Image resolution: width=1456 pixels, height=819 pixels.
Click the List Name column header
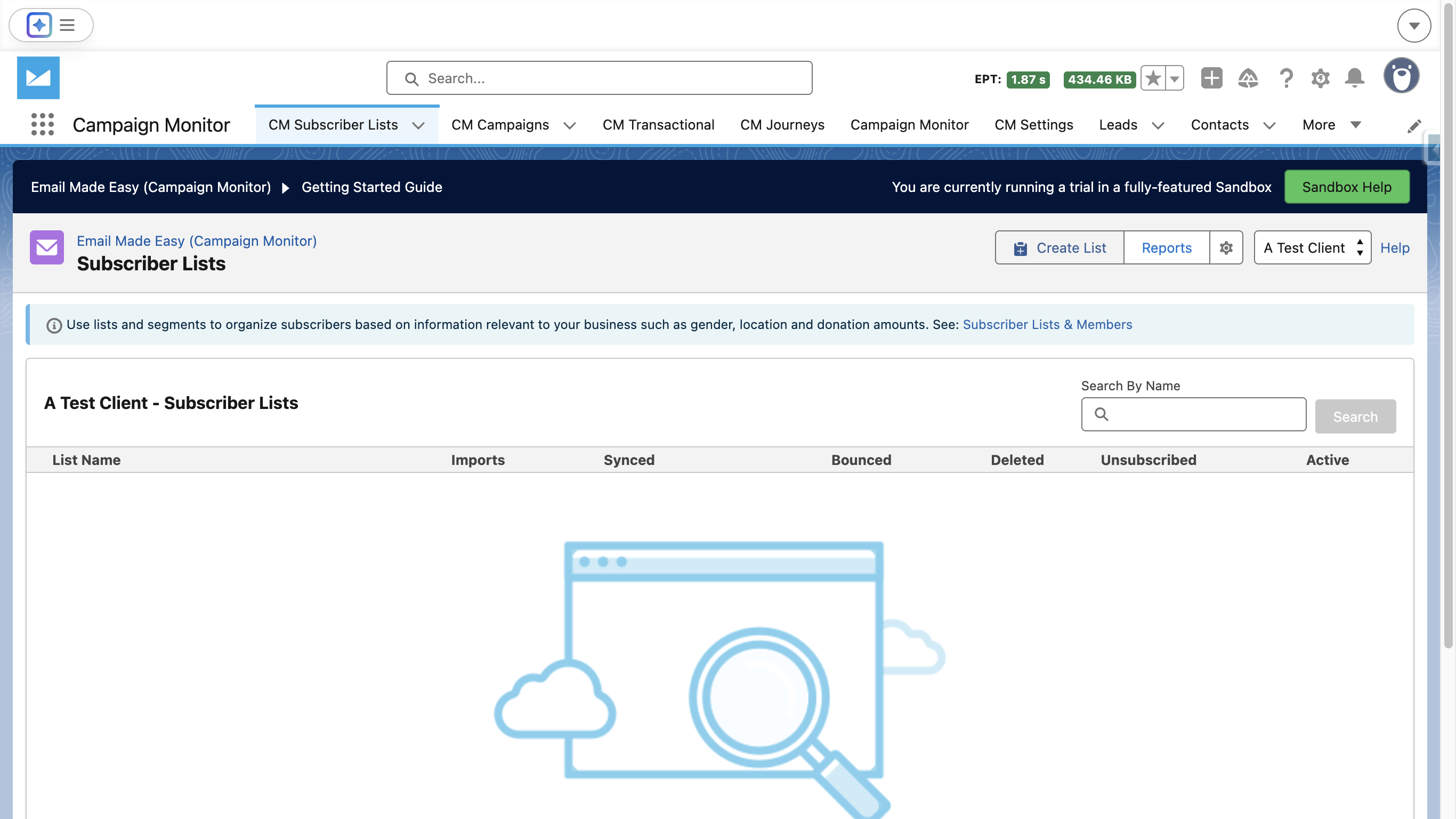86,460
